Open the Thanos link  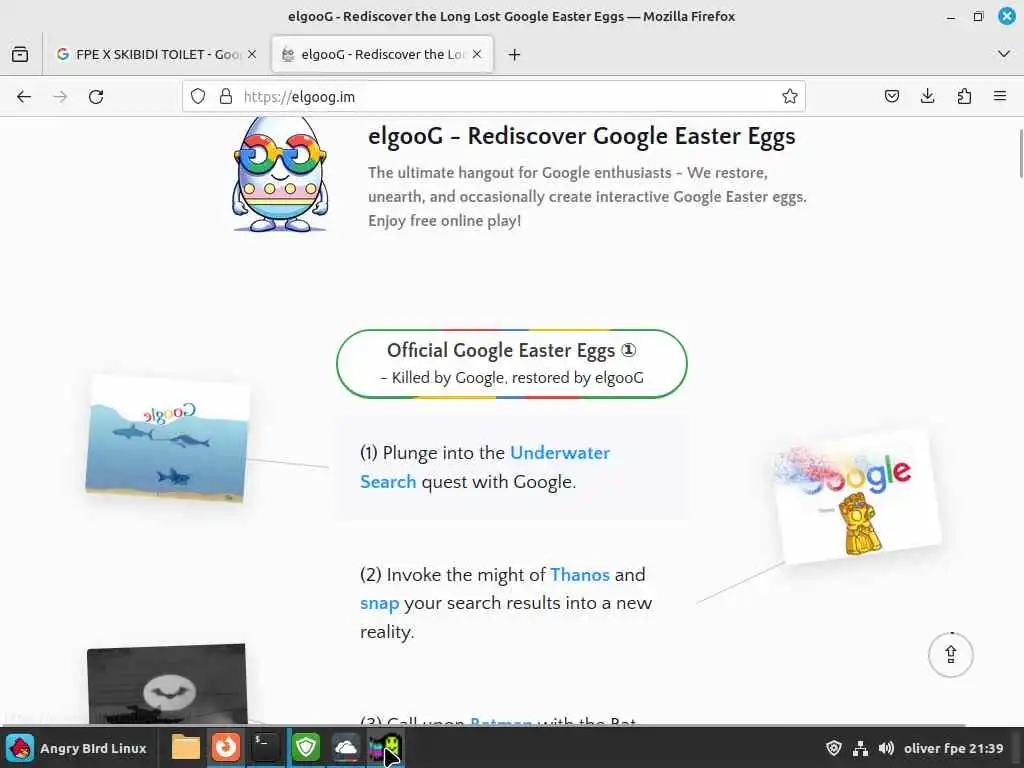[579, 575]
